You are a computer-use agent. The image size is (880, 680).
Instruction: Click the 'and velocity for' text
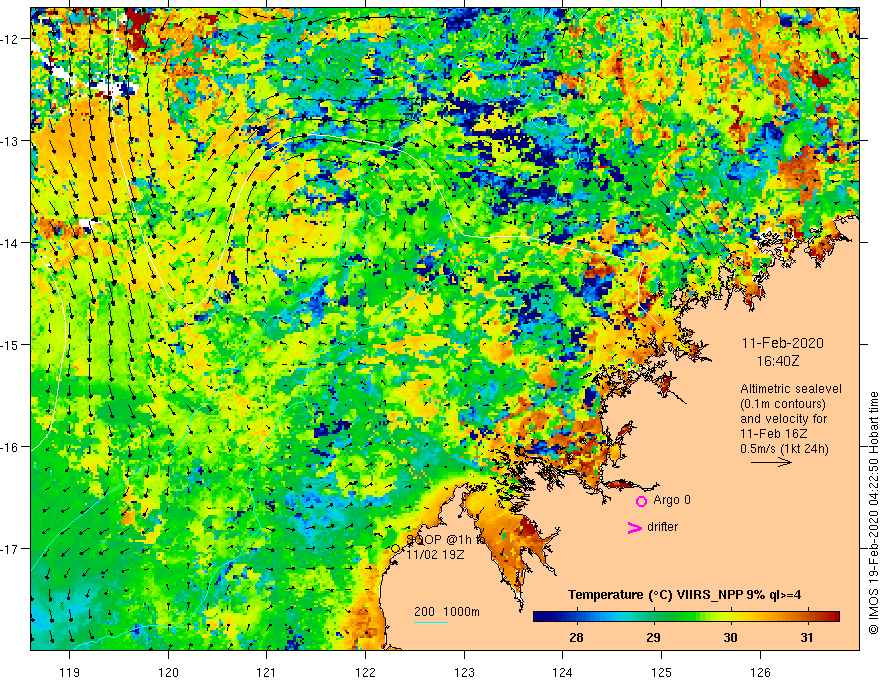(x=783, y=419)
